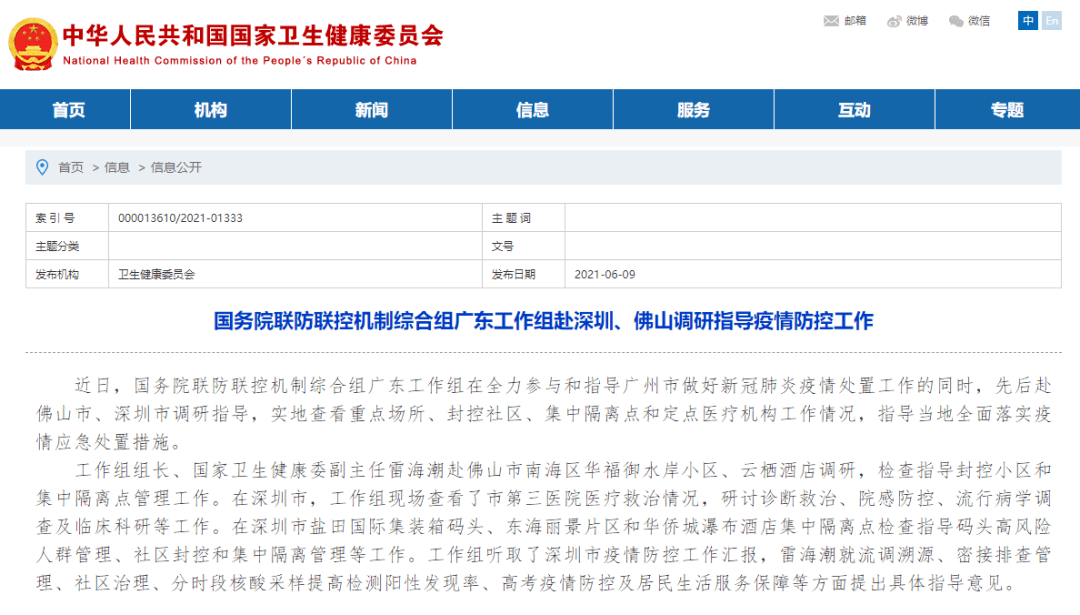Click the location pin icon in breadcrumb
This screenshot has height=615, width=1080.
coord(42,167)
